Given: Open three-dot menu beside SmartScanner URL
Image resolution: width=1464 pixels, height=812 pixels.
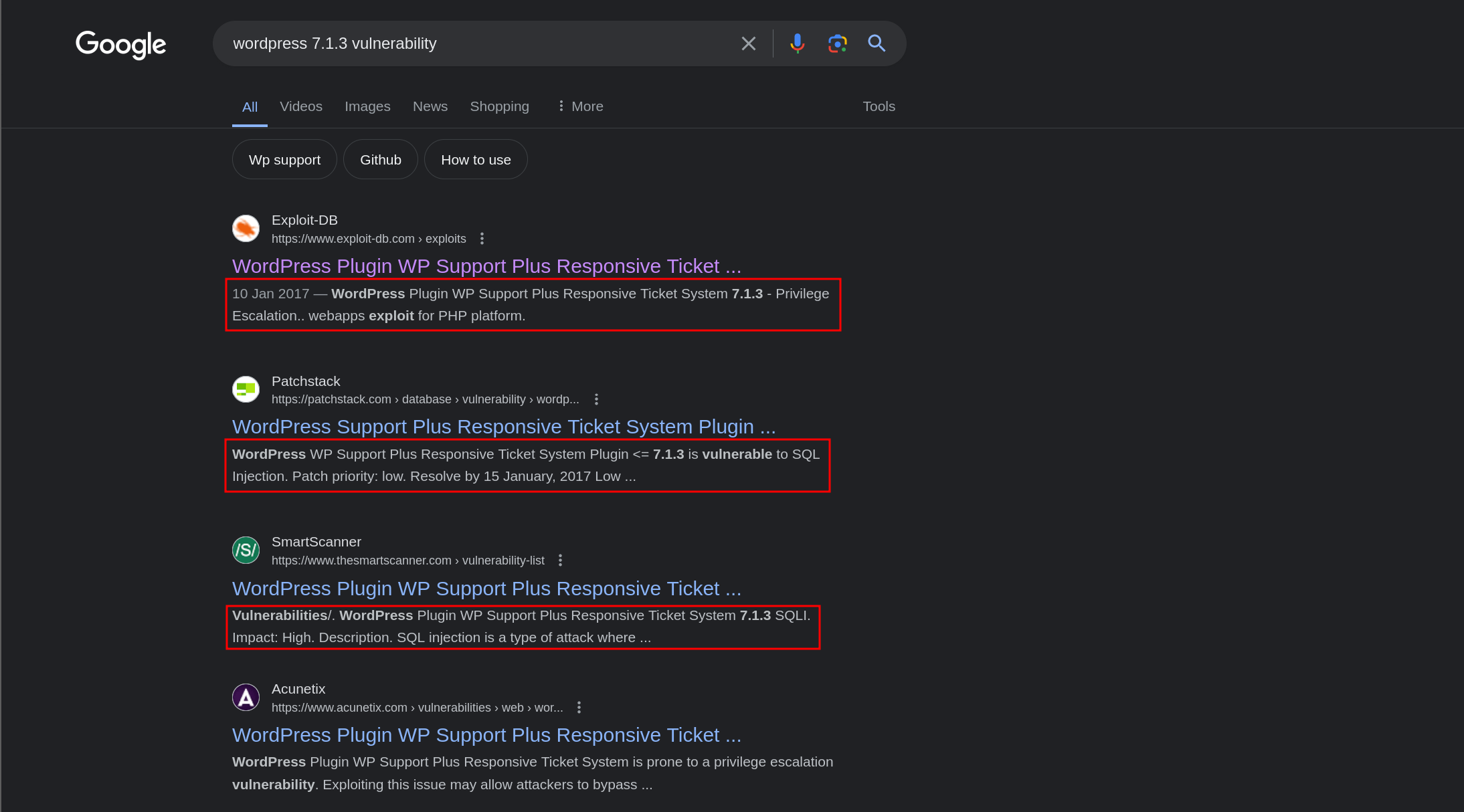Looking at the screenshot, I should 560,561.
